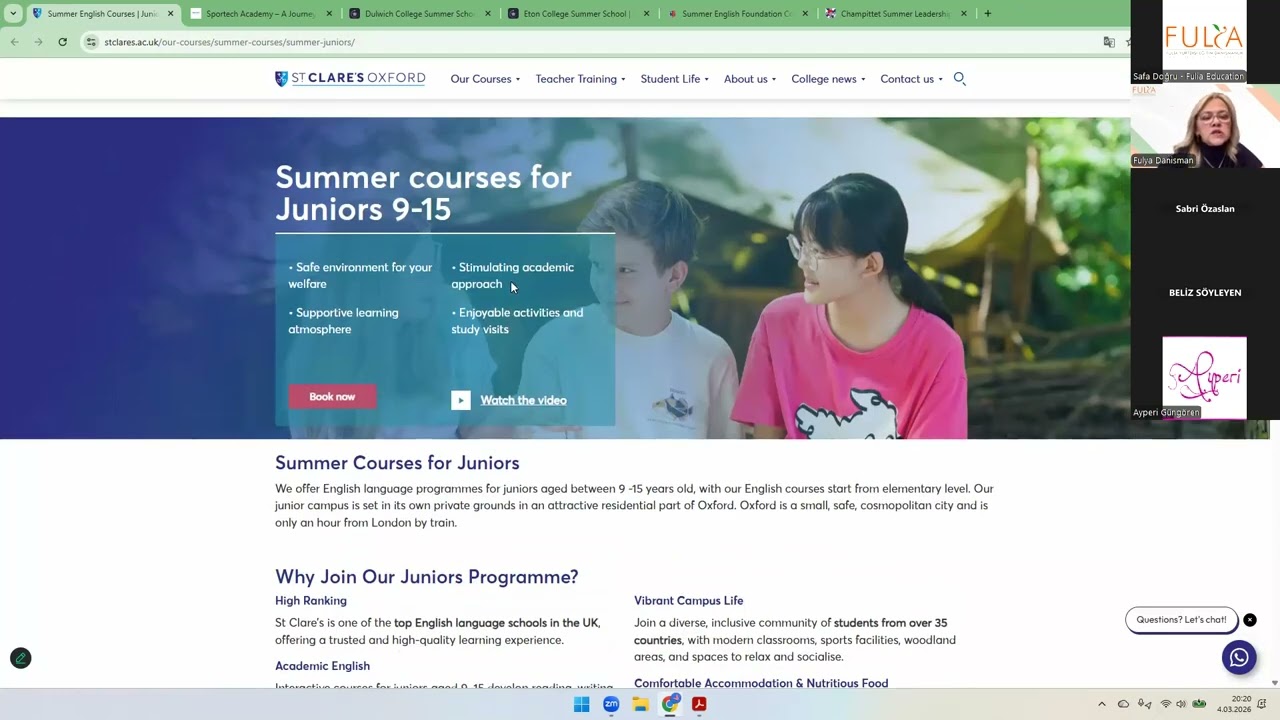This screenshot has width=1280, height=720.
Task: Dismiss the Questions chat popup with X
Action: pos(1250,620)
